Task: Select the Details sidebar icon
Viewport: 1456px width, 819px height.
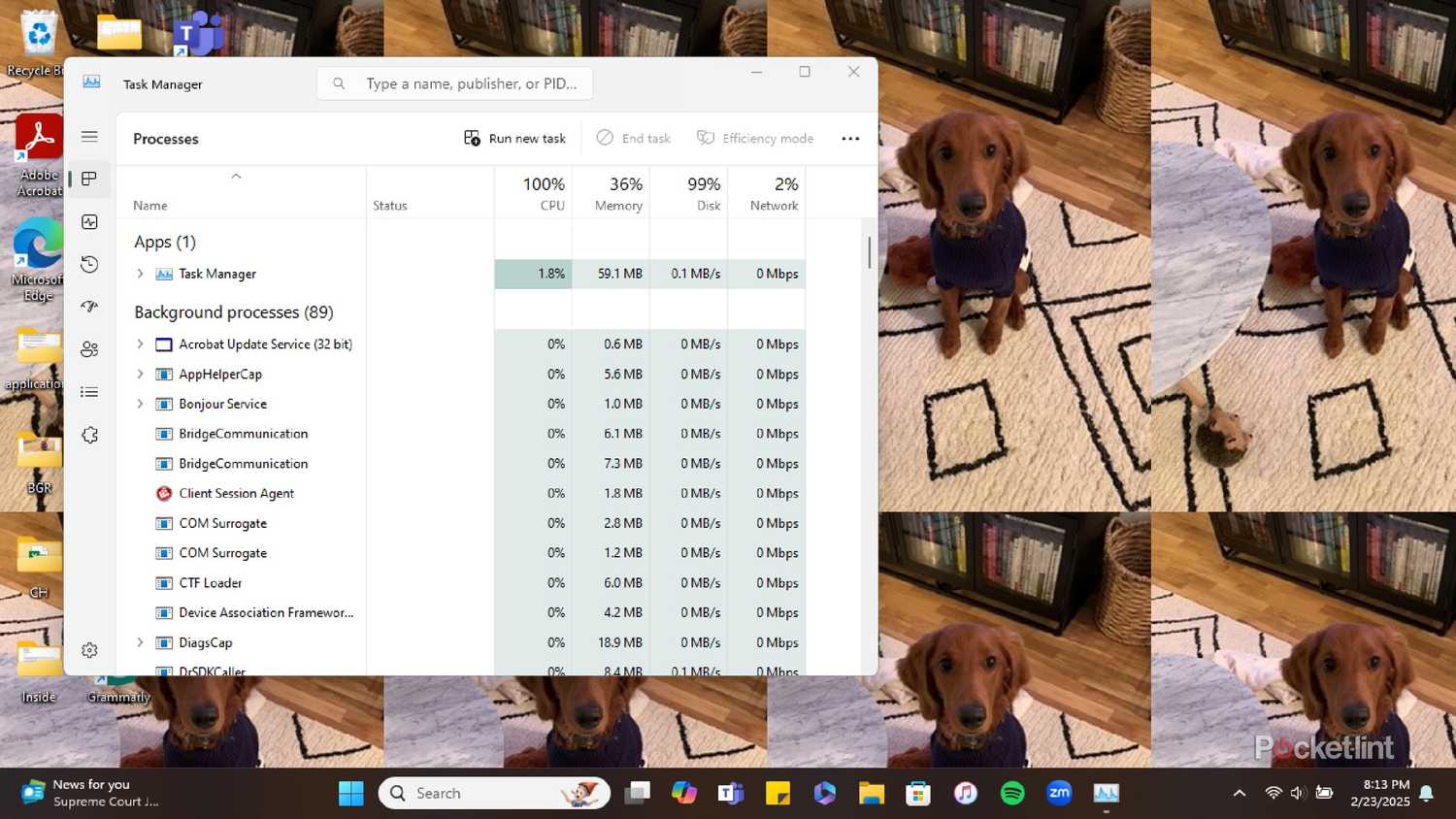Action: 89,392
